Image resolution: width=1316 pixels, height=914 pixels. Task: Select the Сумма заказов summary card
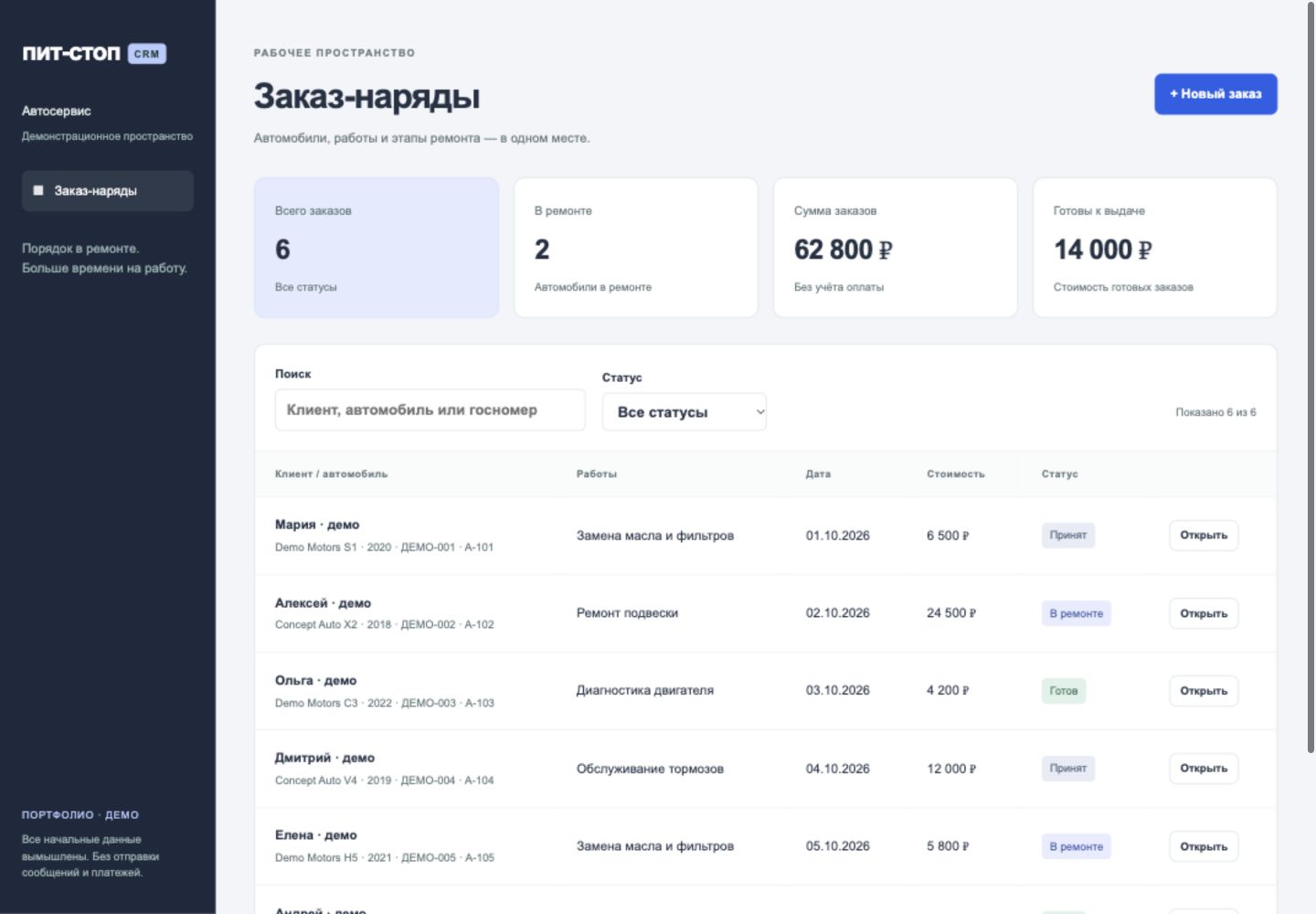point(896,248)
